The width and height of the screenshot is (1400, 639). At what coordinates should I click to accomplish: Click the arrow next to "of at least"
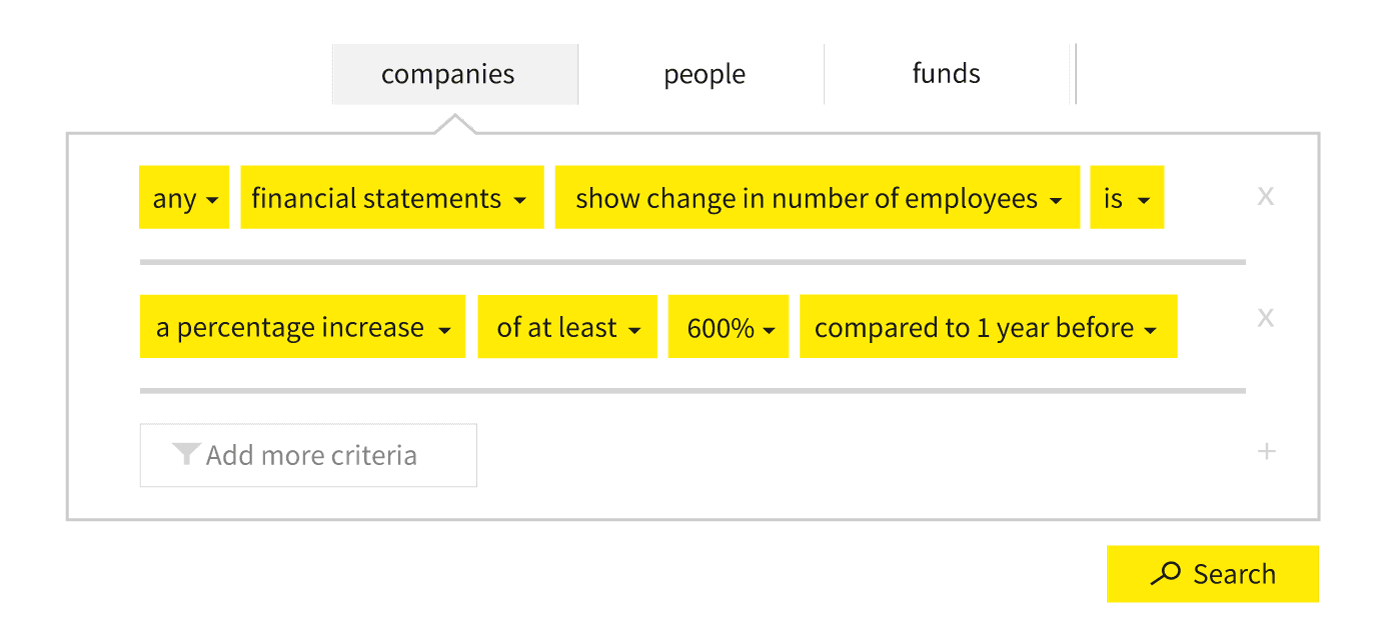(635, 330)
